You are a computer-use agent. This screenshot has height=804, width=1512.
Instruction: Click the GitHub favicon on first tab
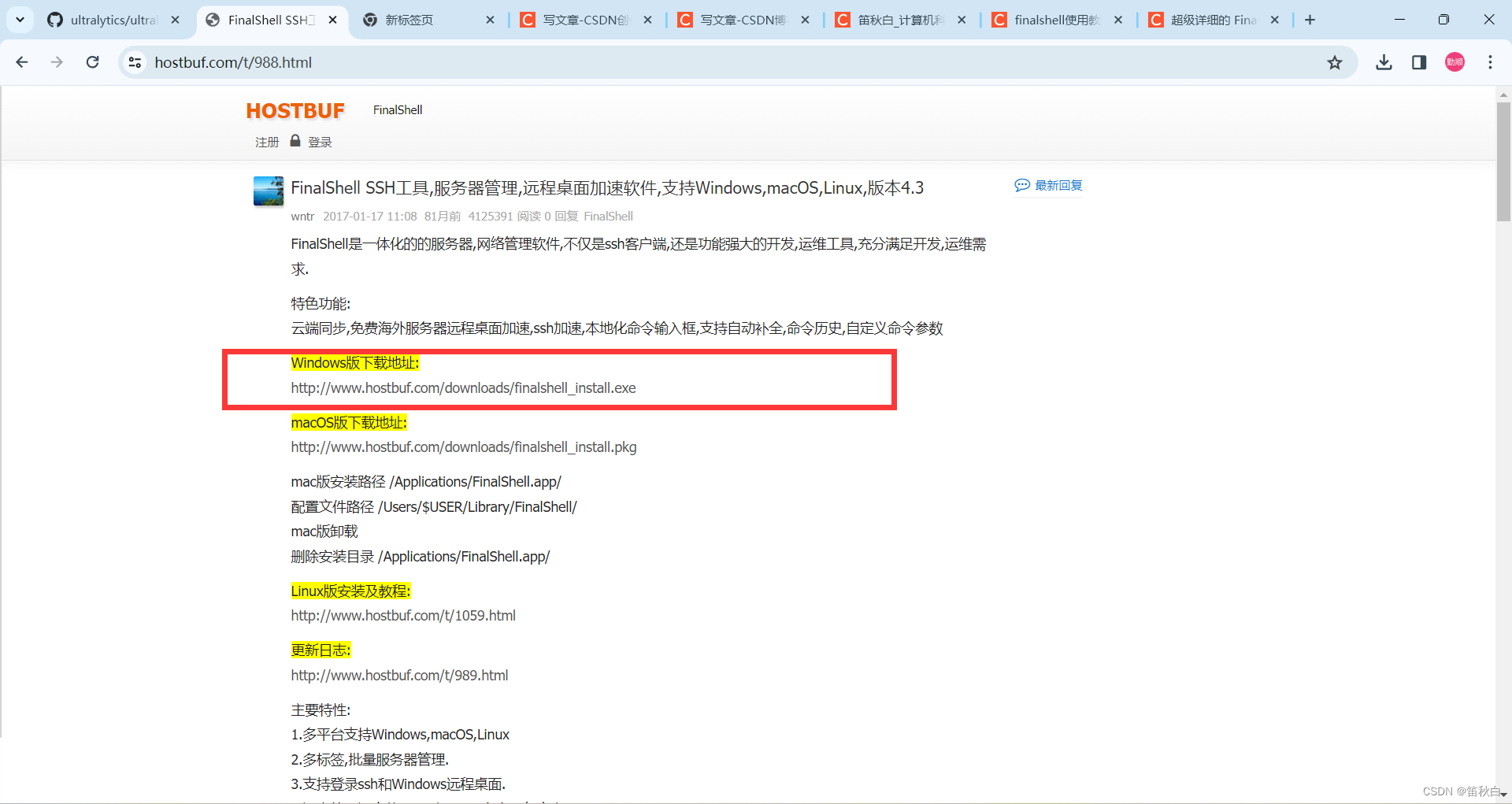click(x=55, y=20)
